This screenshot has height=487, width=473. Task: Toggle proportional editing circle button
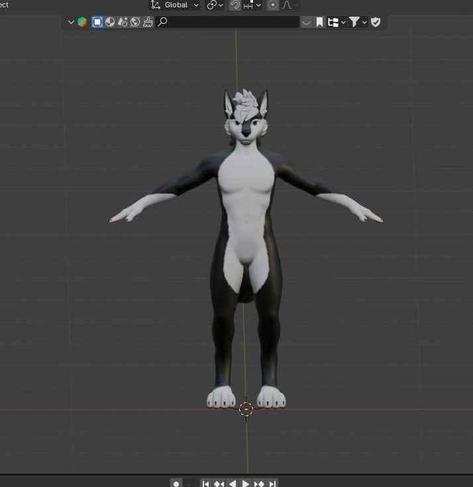(273, 5)
